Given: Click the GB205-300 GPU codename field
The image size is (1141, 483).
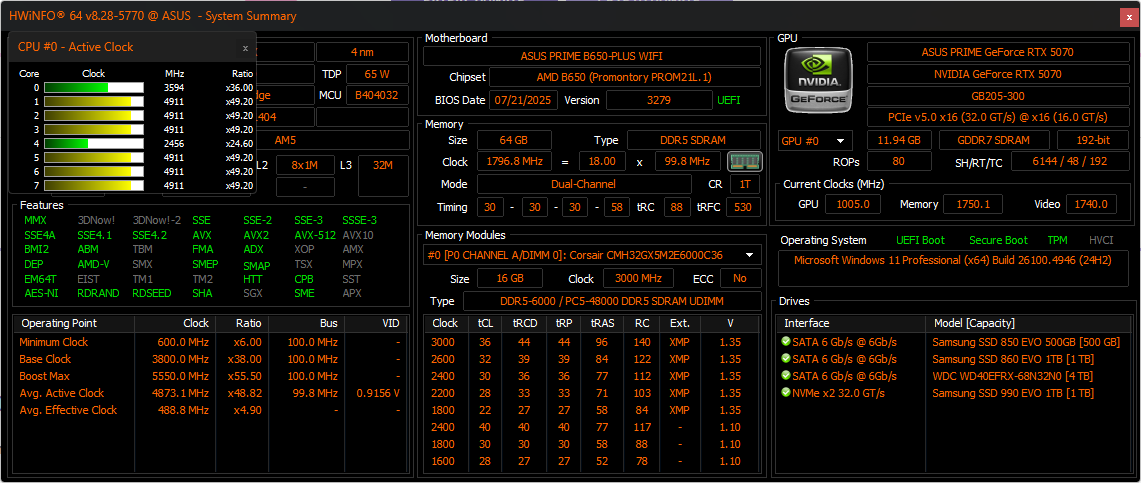Looking at the screenshot, I should tap(997, 96).
